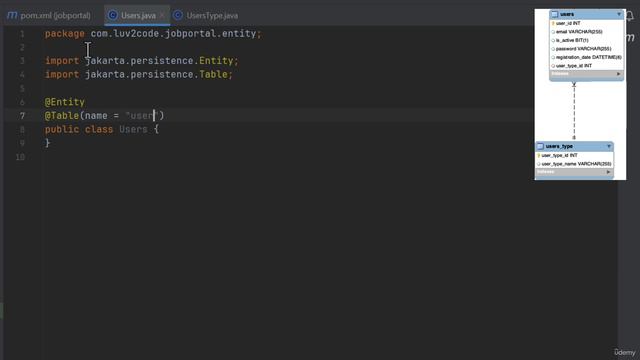This screenshot has height=360, width=640.
Task: Click the users_type table icon in diagram
Action: click(540, 146)
